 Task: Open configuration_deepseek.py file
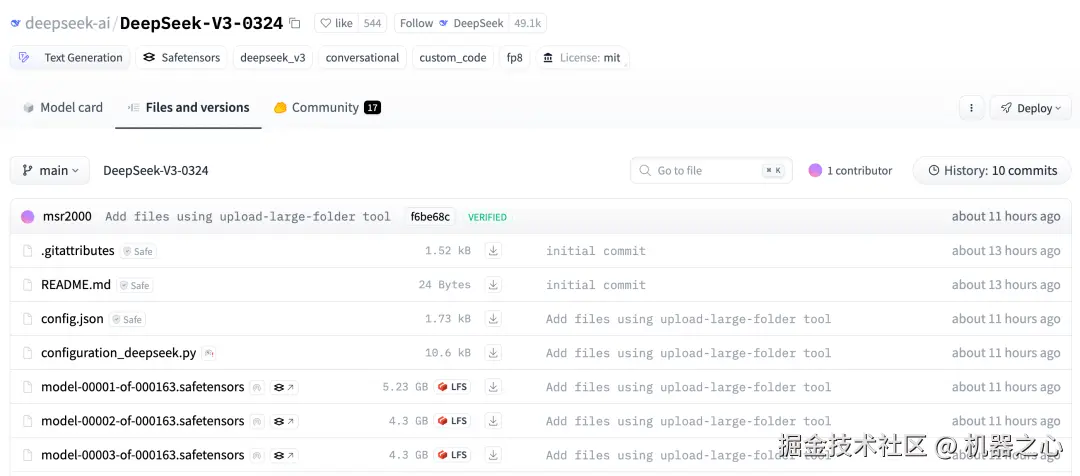click(118, 353)
